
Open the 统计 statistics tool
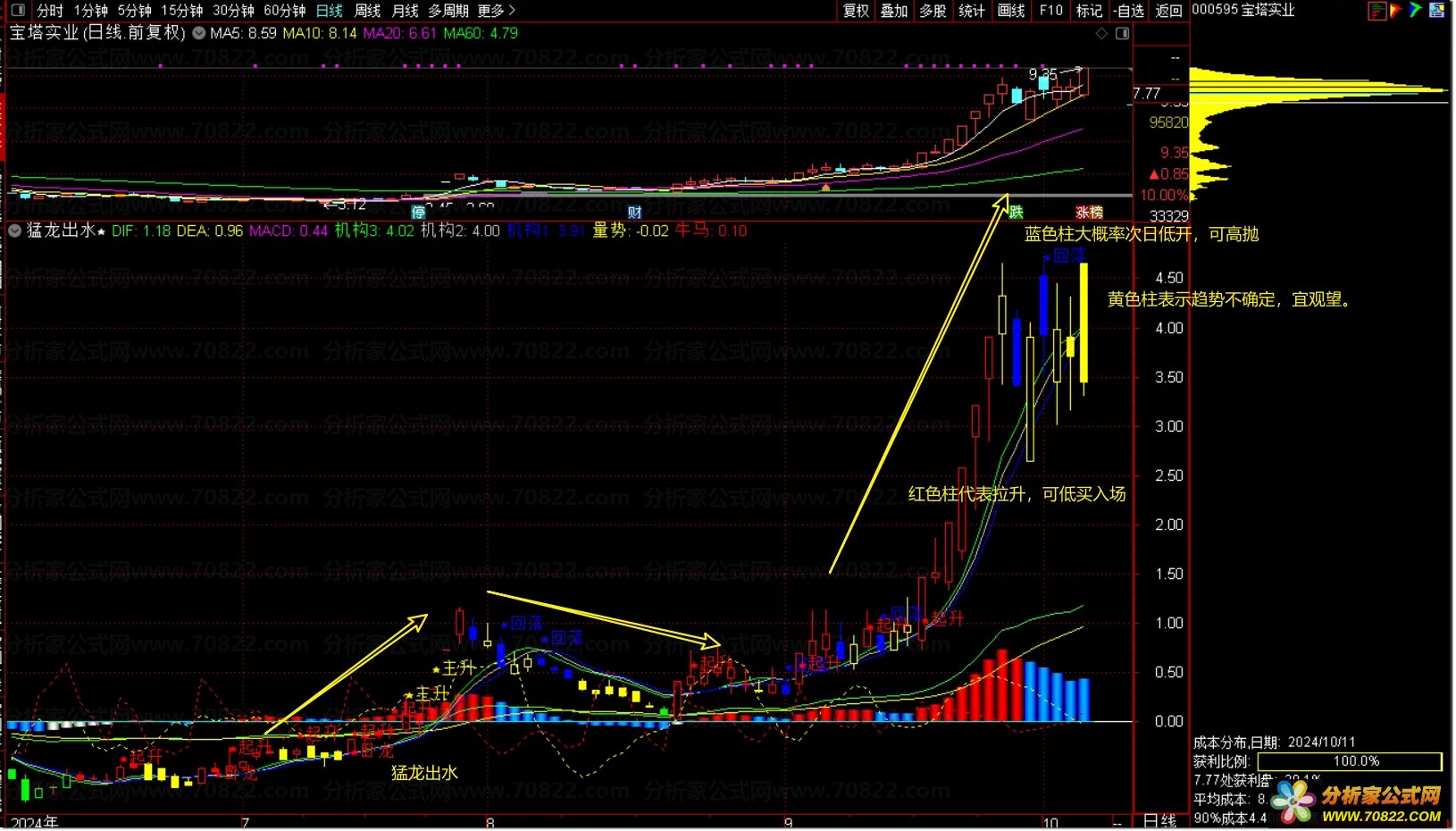pyautogui.click(x=972, y=11)
